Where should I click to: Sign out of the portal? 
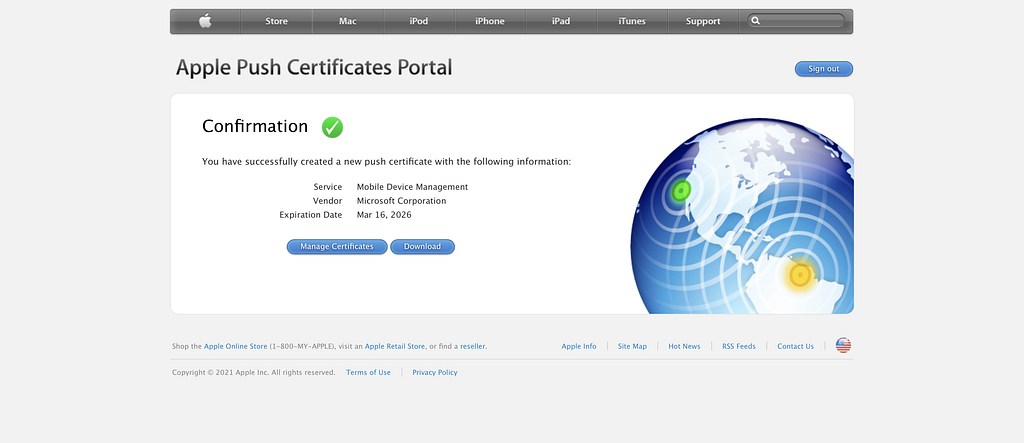824,69
